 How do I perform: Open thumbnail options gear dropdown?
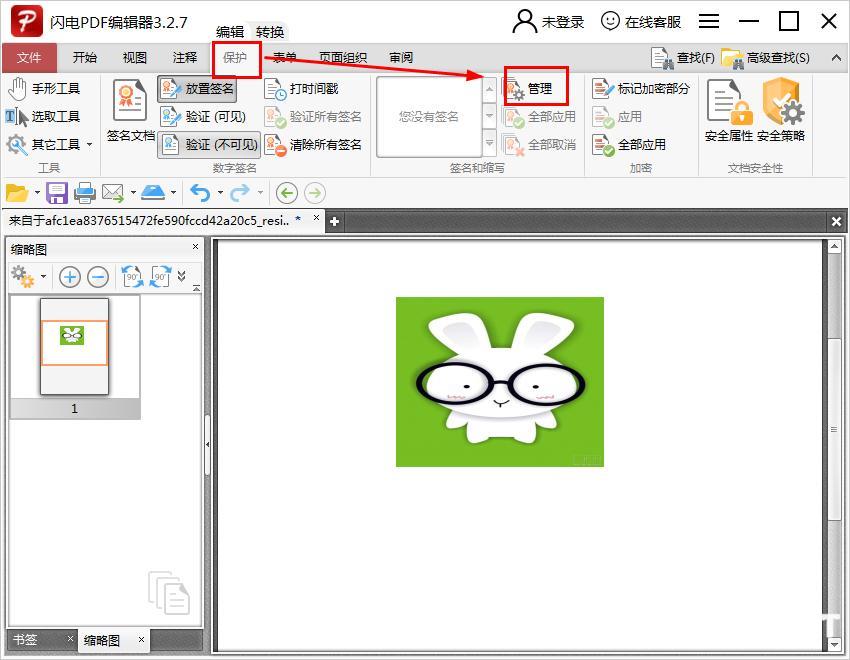tap(29, 277)
